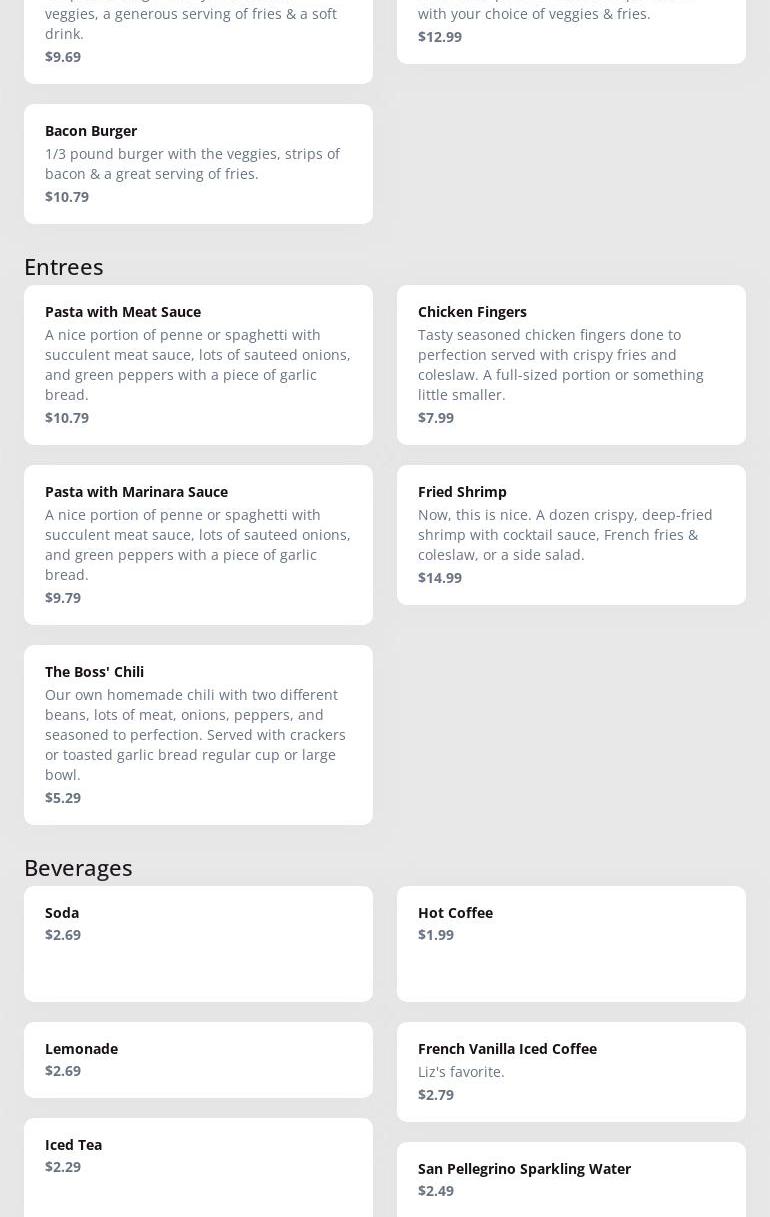Open Pasta with Meat Sauce item
This screenshot has width=770, height=1217.
[x=198, y=365]
